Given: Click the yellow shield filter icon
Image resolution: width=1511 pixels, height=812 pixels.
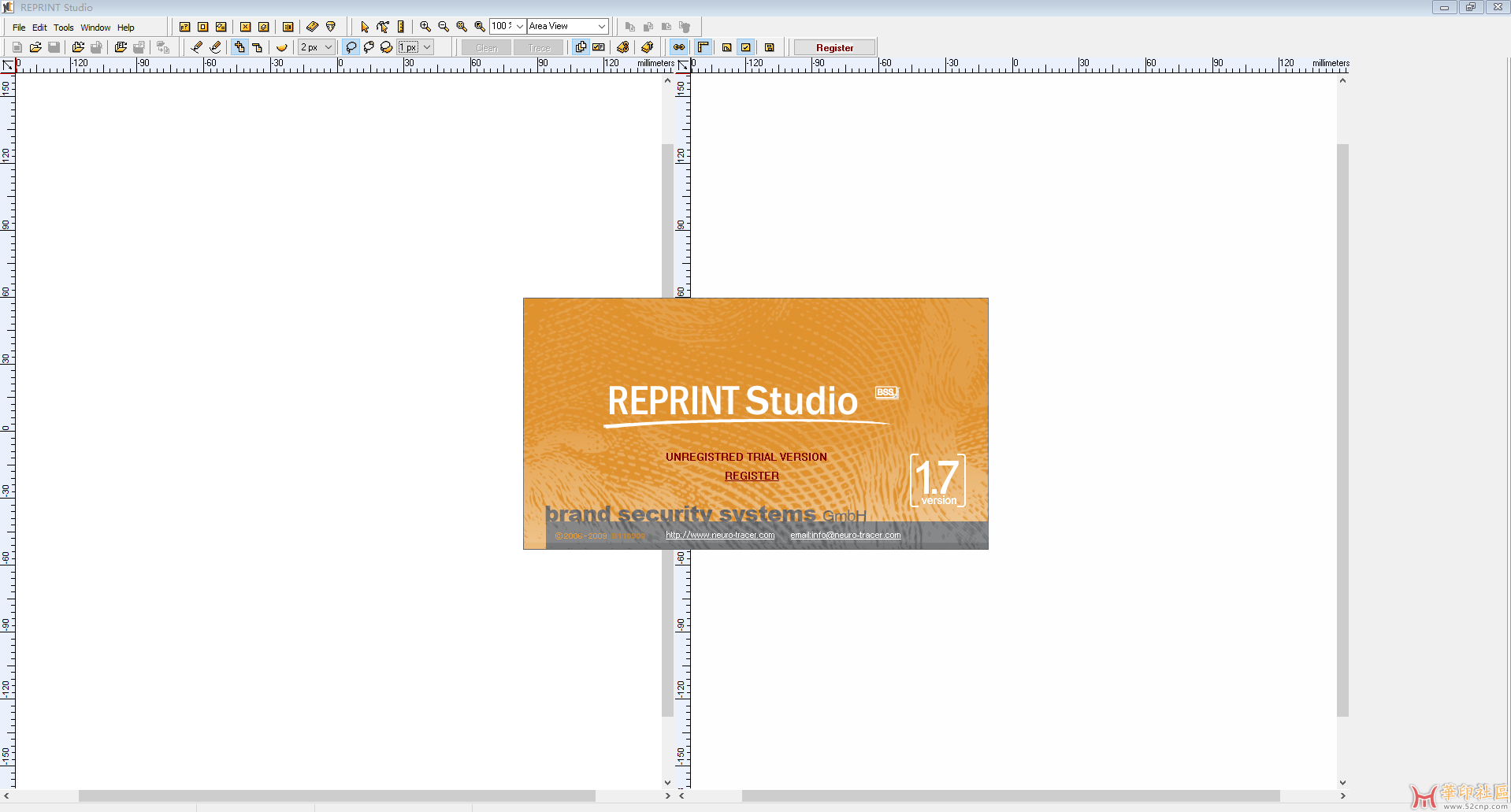Looking at the screenshot, I should (331, 27).
